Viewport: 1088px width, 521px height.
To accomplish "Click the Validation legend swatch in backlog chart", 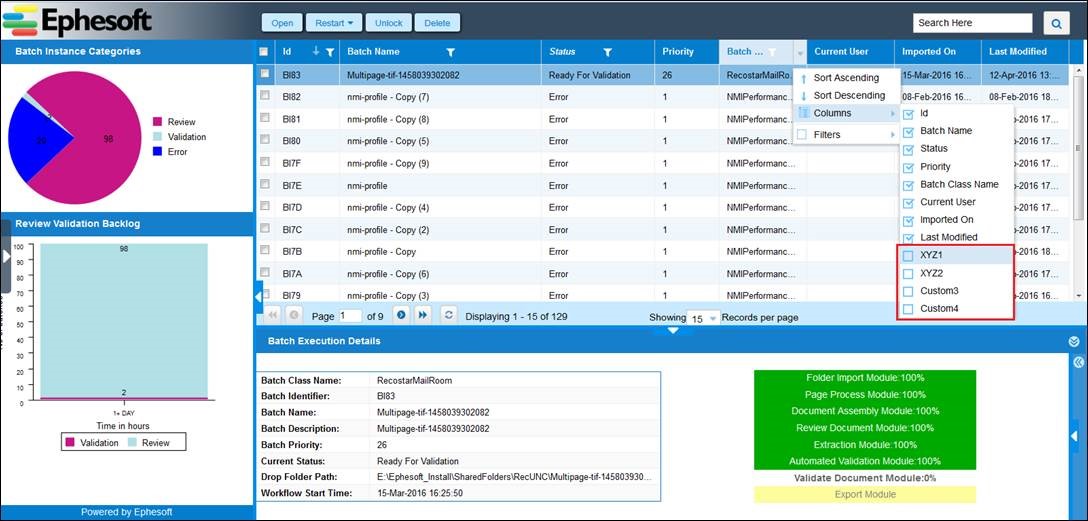I will (x=70, y=443).
